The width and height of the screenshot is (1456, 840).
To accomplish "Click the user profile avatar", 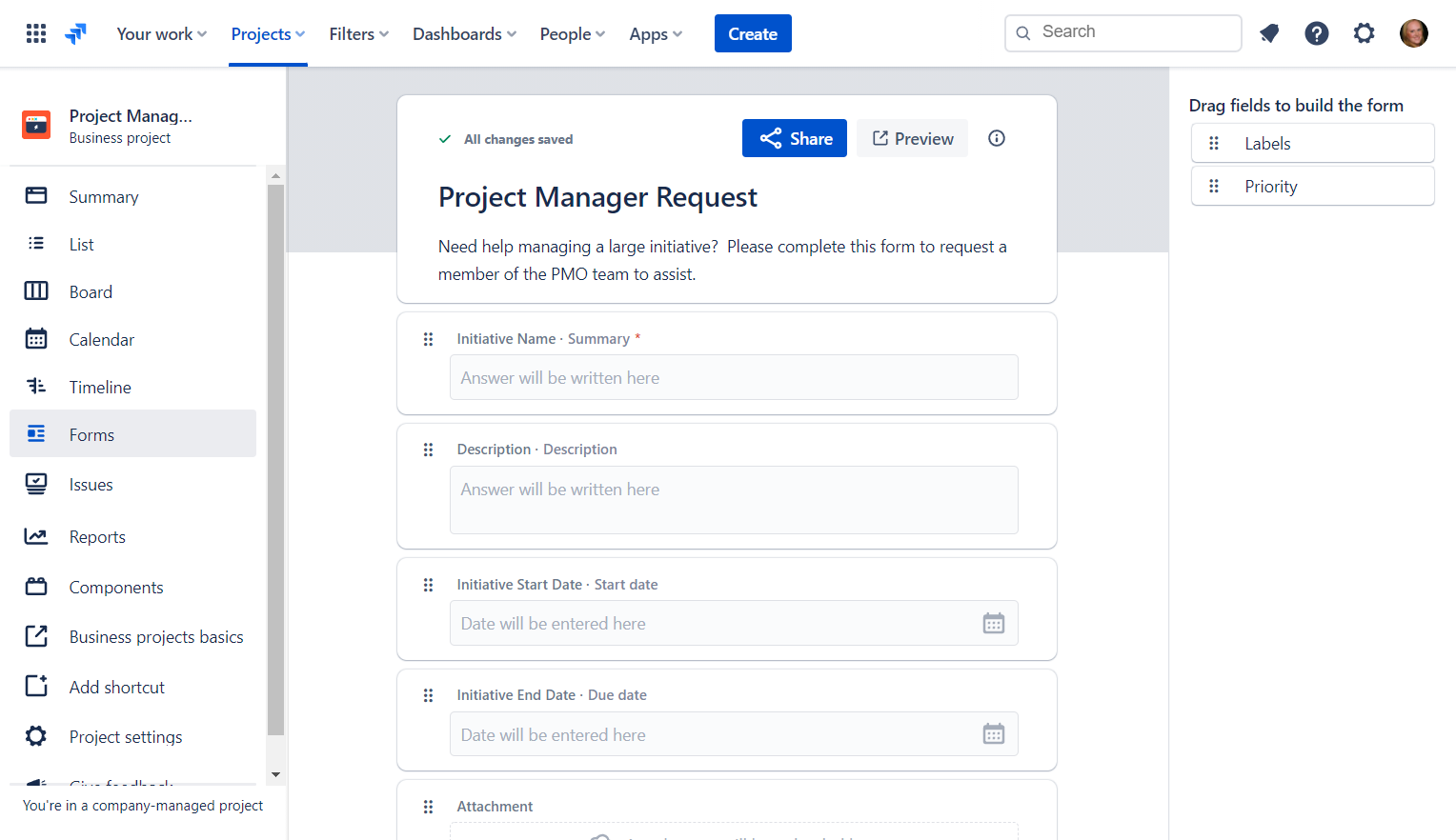I will coord(1413,34).
